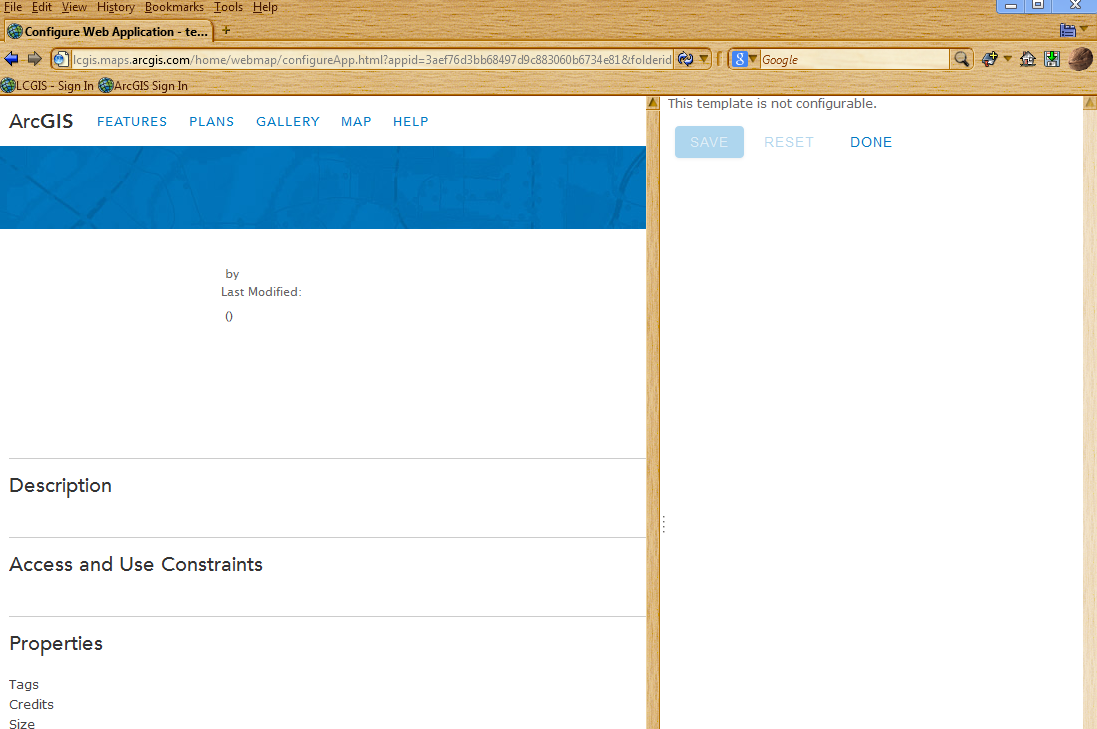Click the site identity icon in address bar

(62, 59)
